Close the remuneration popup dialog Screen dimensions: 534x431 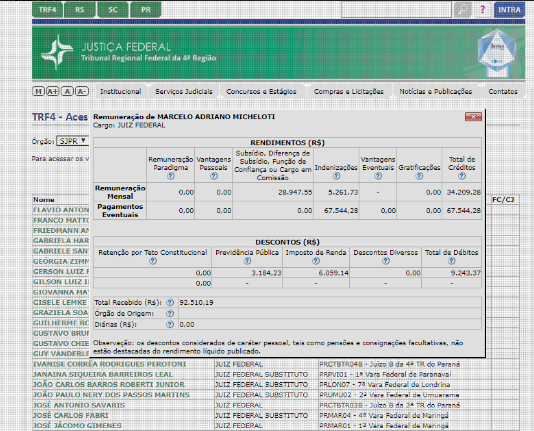tap(473, 117)
